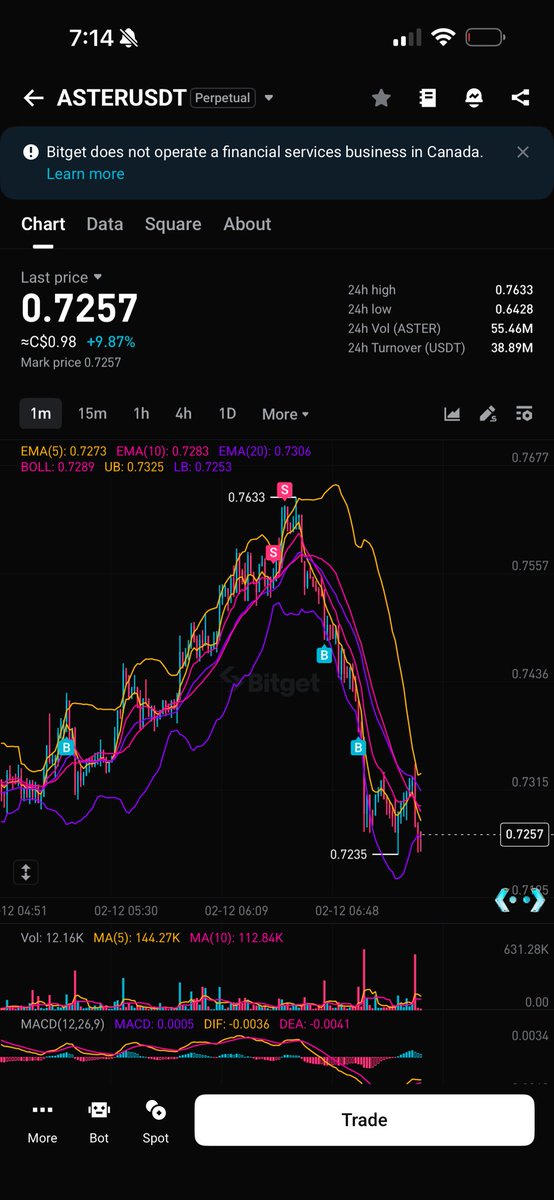Tap the battery status icon
This screenshot has height=1200, width=554.
click(x=485, y=39)
